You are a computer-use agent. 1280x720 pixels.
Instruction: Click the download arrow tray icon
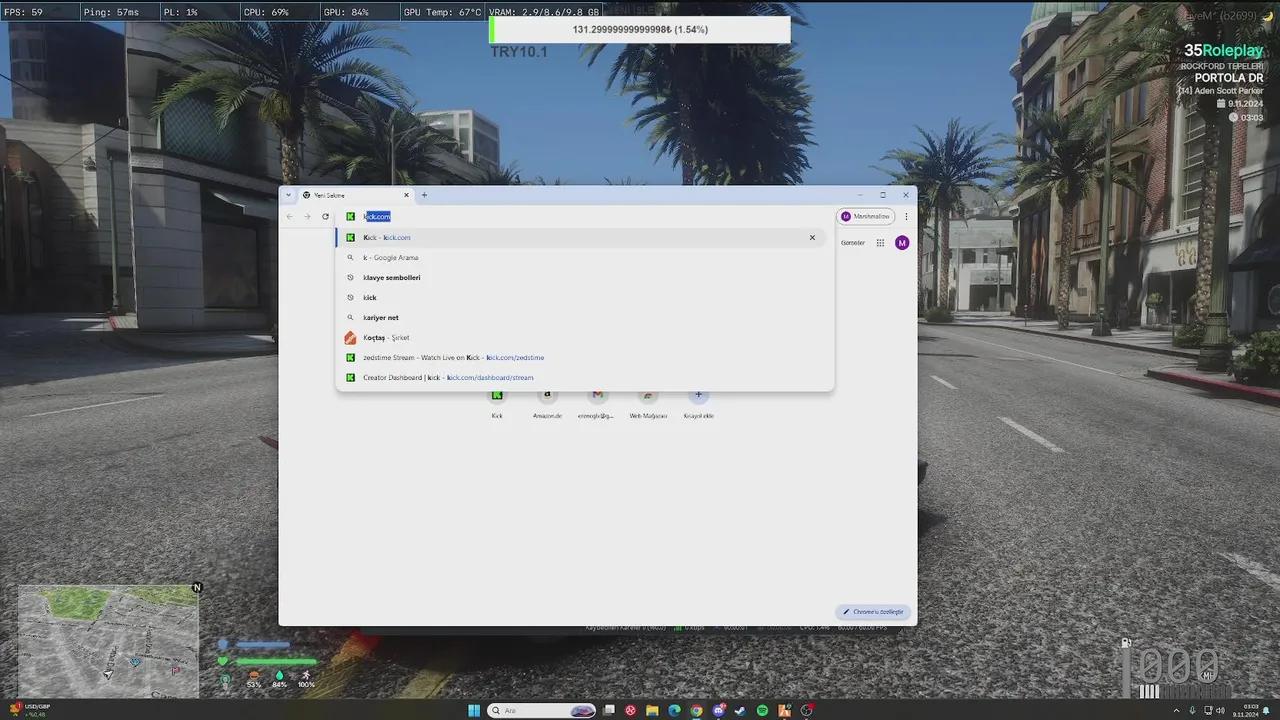1192,711
